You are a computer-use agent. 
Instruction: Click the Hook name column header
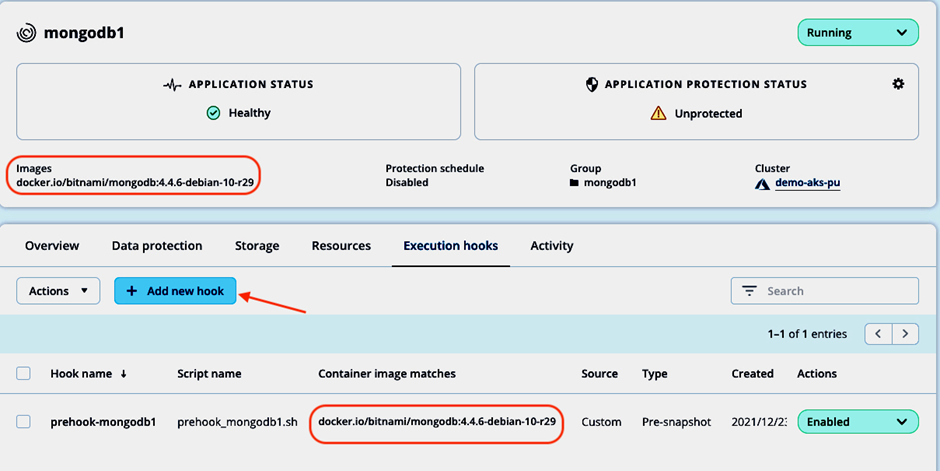pos(81,374)
